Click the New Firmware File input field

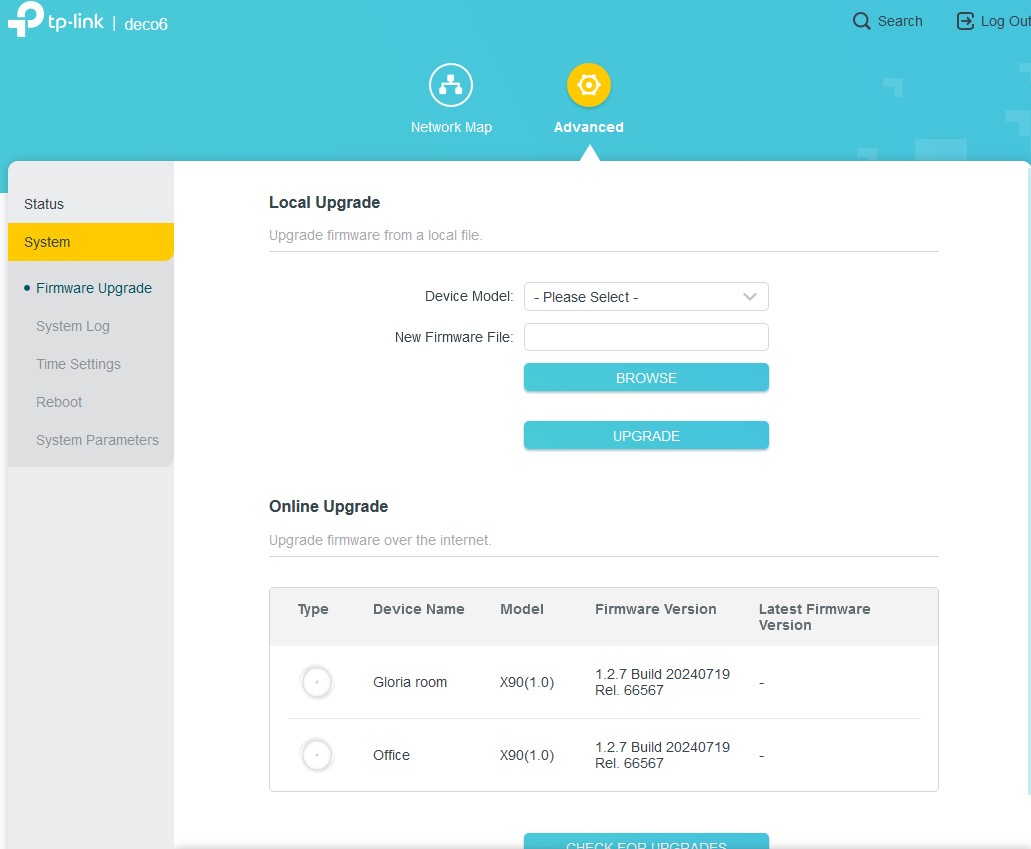[646, 337]
